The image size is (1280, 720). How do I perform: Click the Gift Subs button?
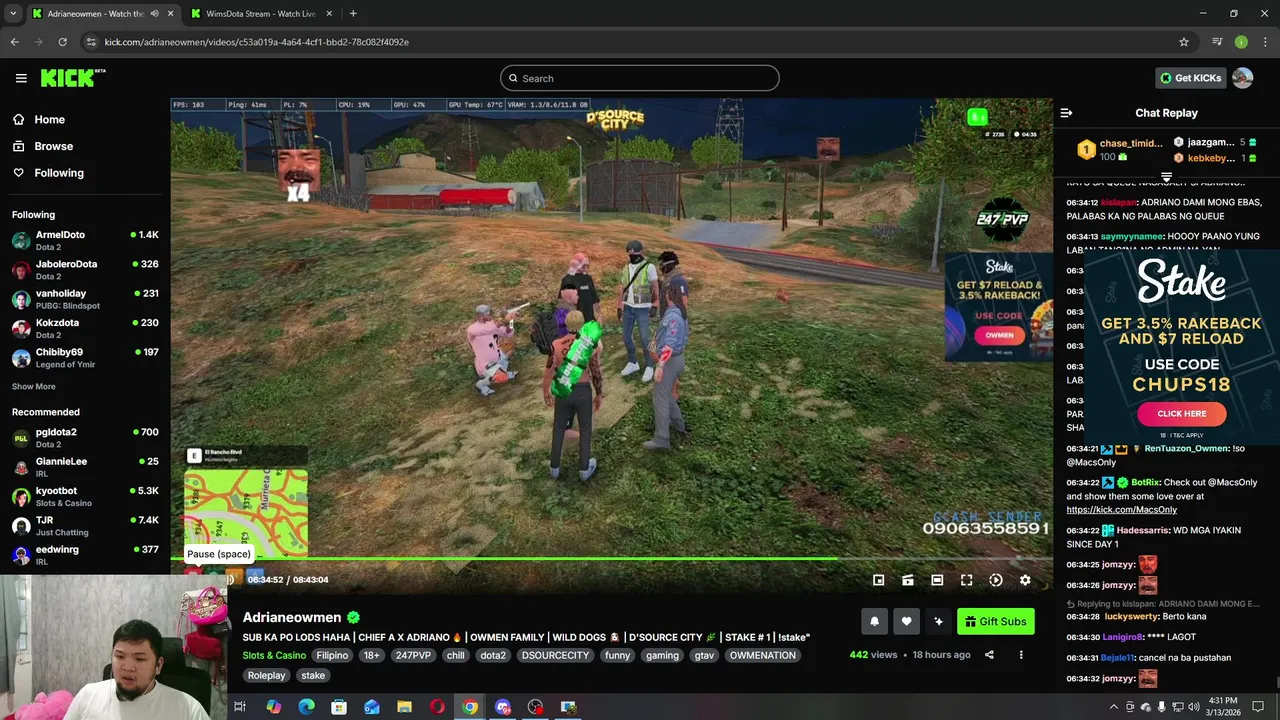coord(995,621)
